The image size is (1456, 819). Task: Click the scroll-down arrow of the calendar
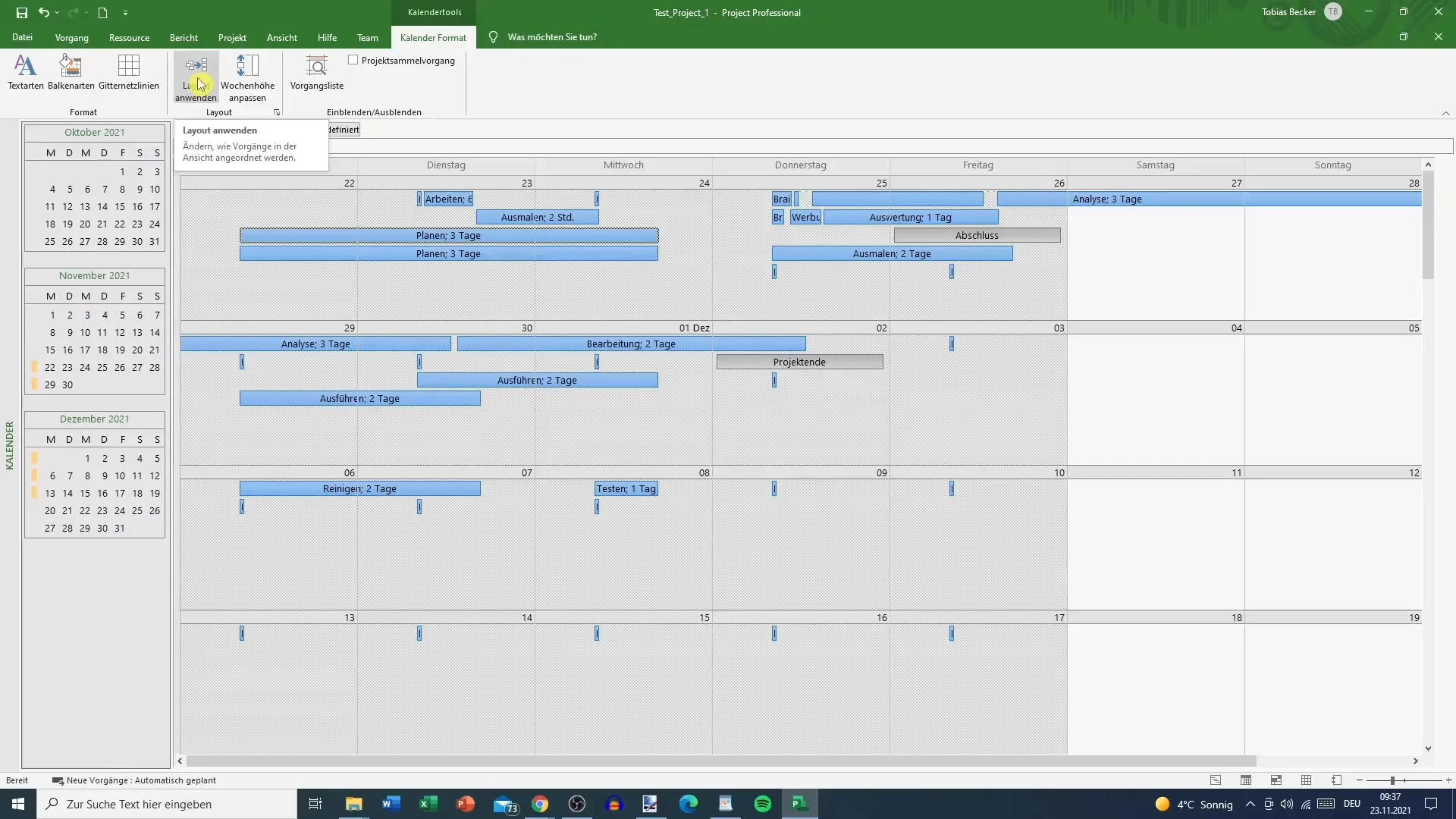pyautogui.click(x=1428, y=748)
